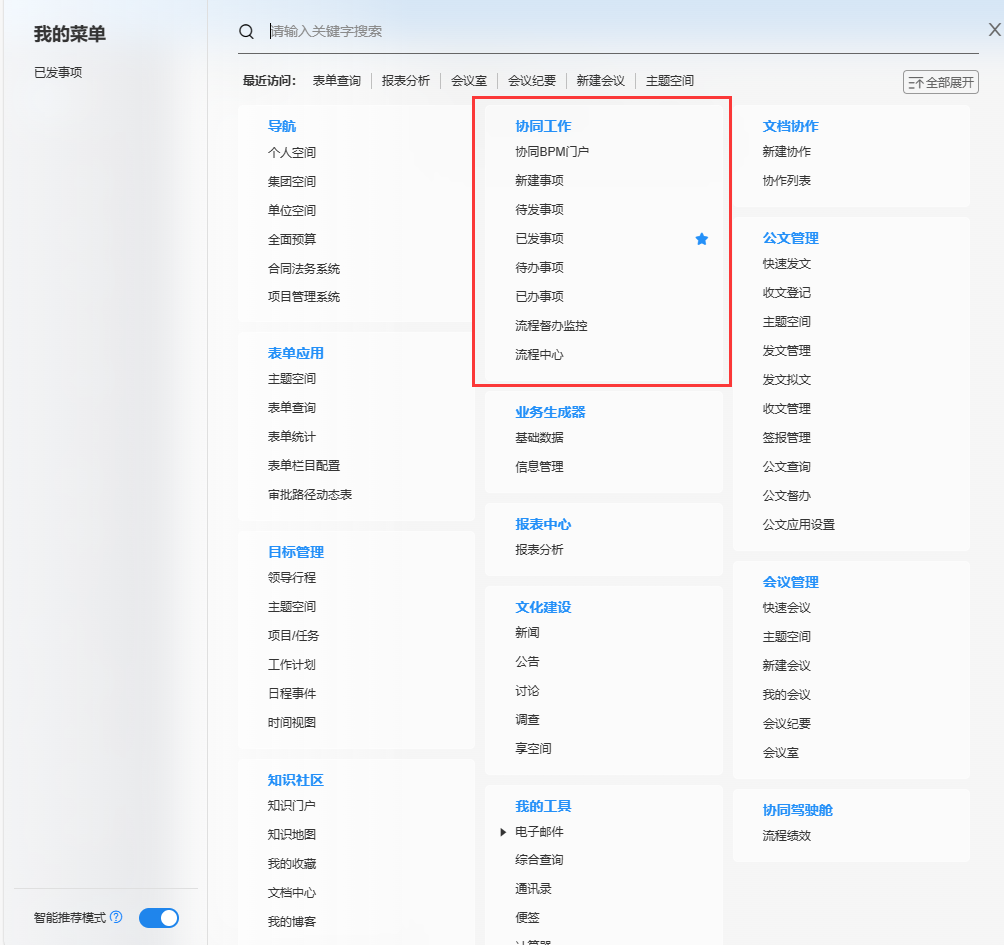
Task: Select 已发事项 in the left sidebar
Action: (58, 73)
